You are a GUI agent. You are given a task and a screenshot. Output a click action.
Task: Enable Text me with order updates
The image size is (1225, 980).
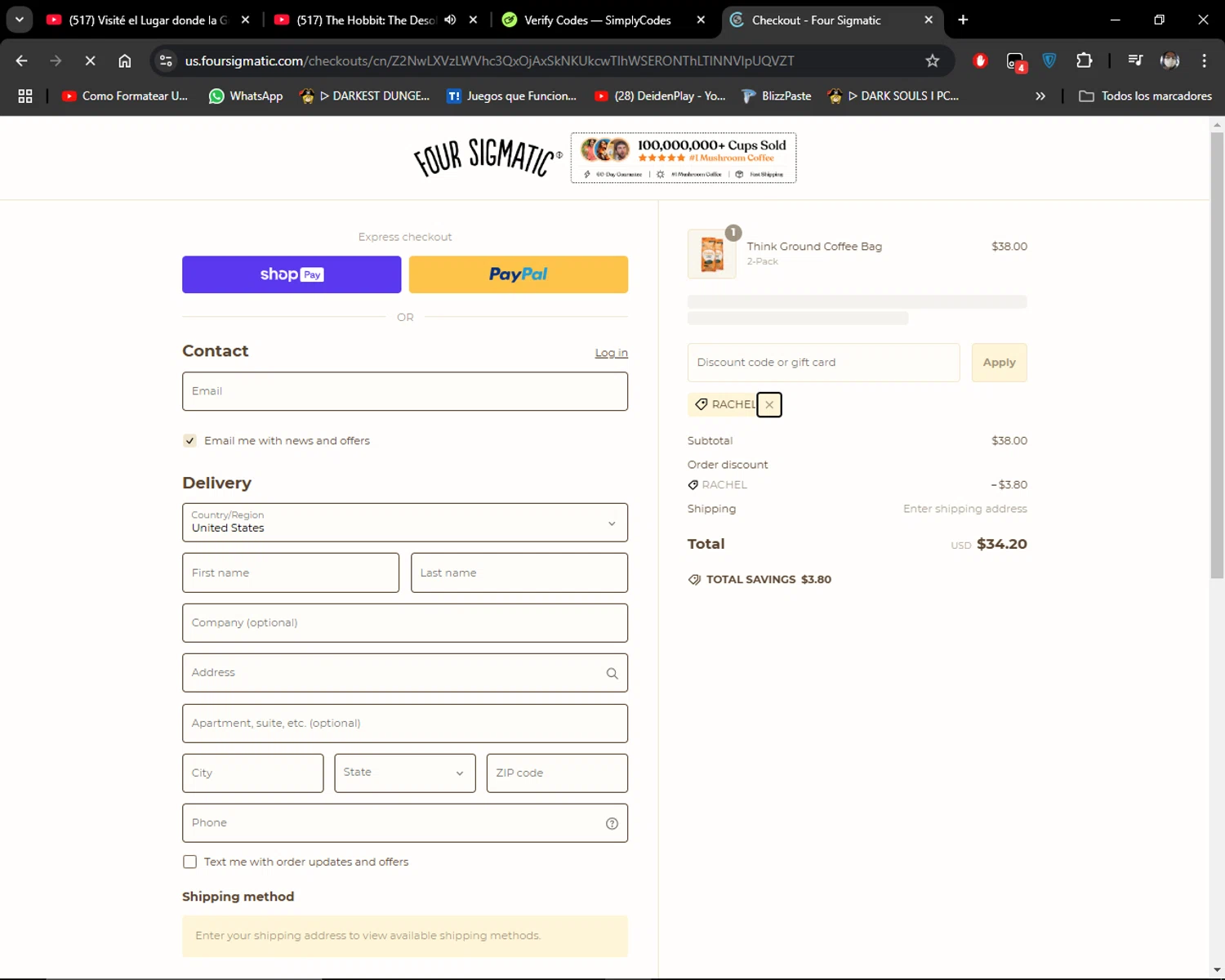click(189, 862)
